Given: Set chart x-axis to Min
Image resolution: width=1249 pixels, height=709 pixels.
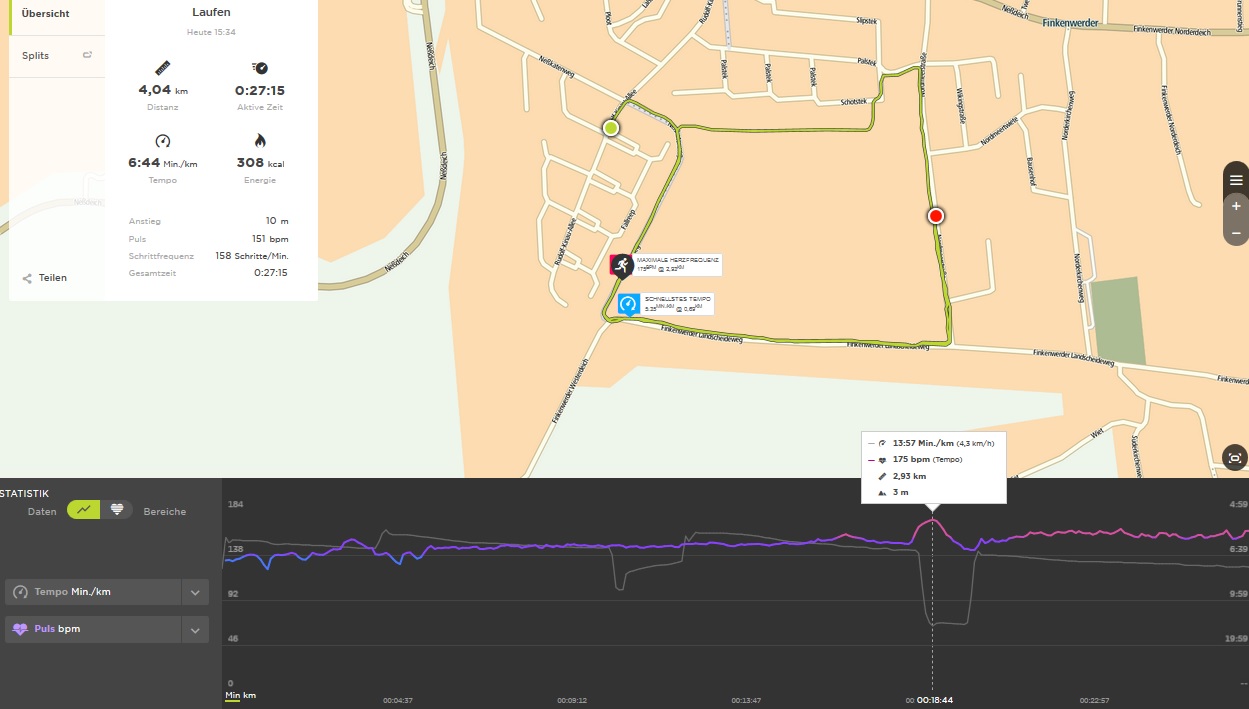Looking at the screenshot, I should [x=232, y=695].
